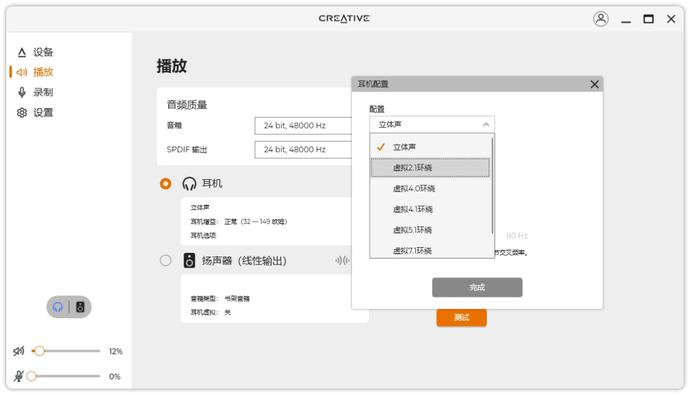Switch output to headphones in toggle pill
Screen dimensions: 690x395
click(x=58, y=307)
